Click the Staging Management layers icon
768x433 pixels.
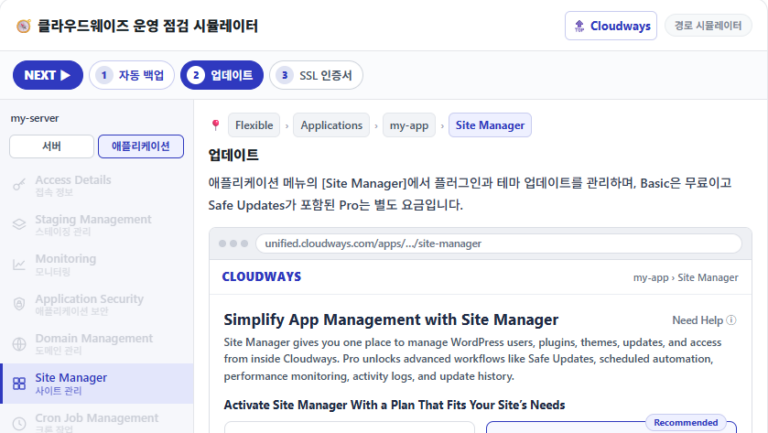19,224
